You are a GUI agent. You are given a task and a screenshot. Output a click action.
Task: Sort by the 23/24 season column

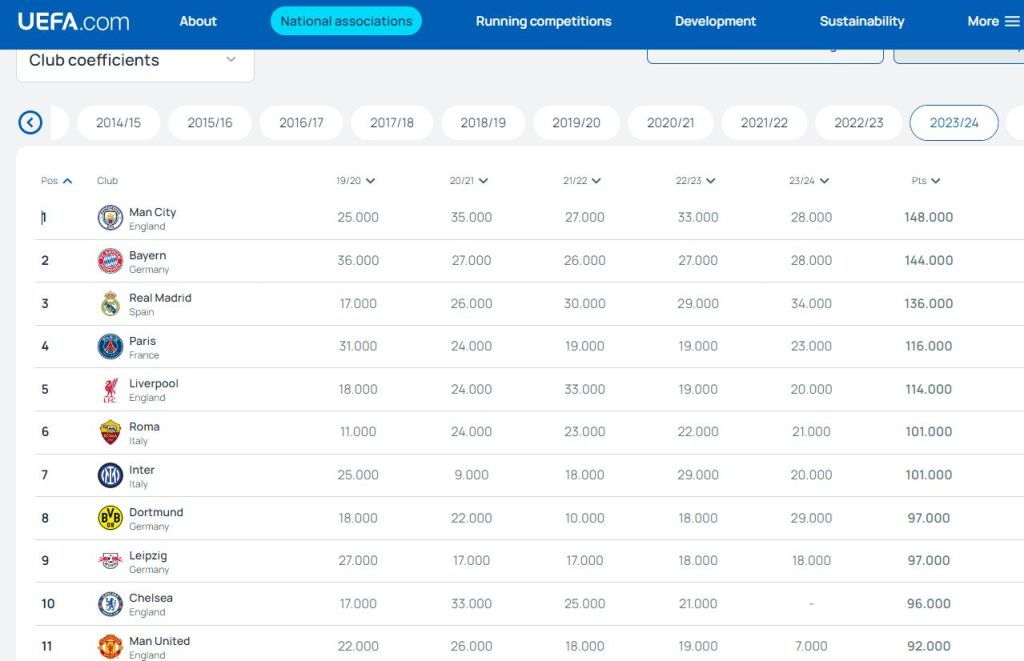[x=808, y=181]
